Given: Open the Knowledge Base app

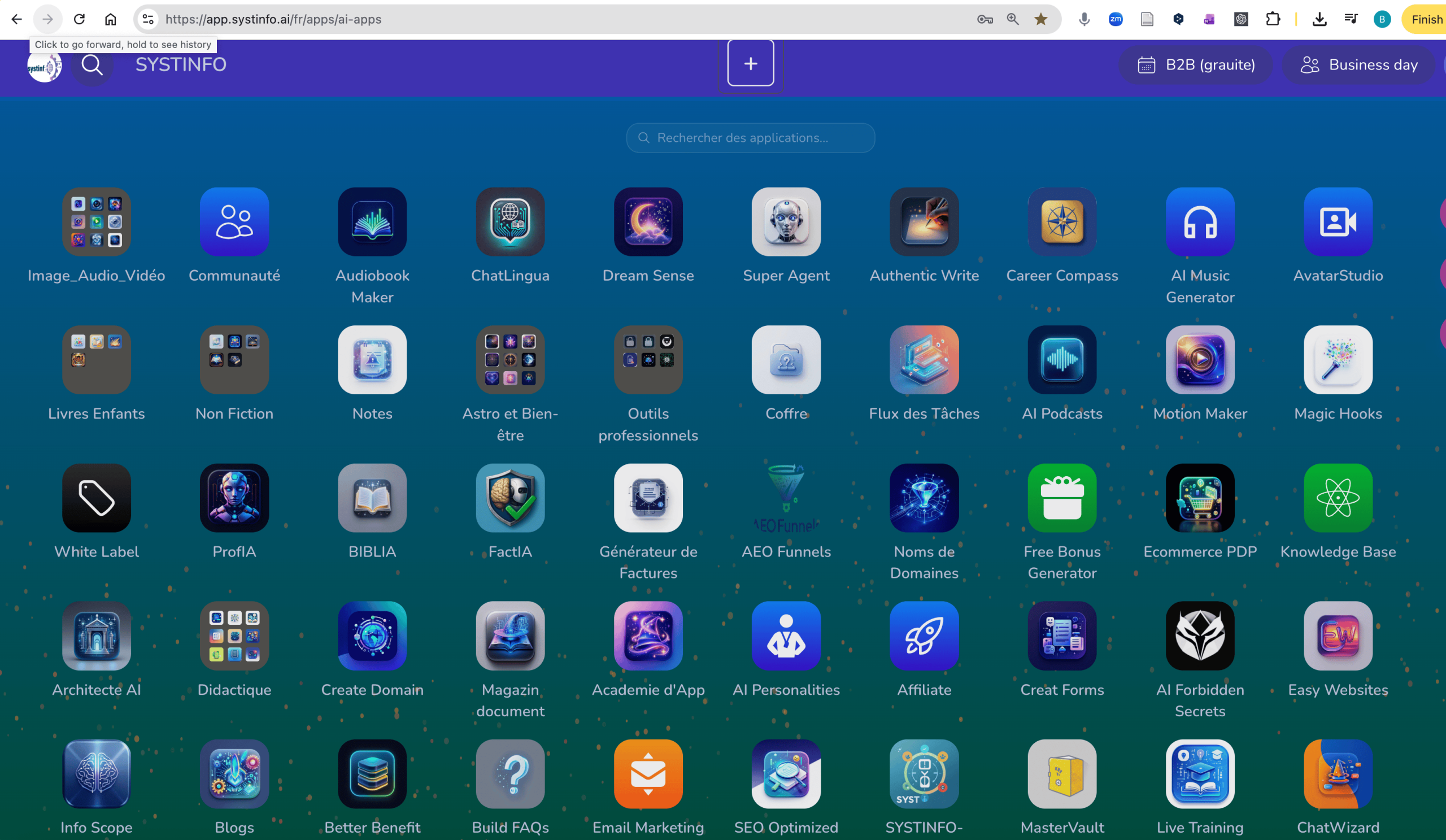Looking at the screenshot, I should point(1338,498).
